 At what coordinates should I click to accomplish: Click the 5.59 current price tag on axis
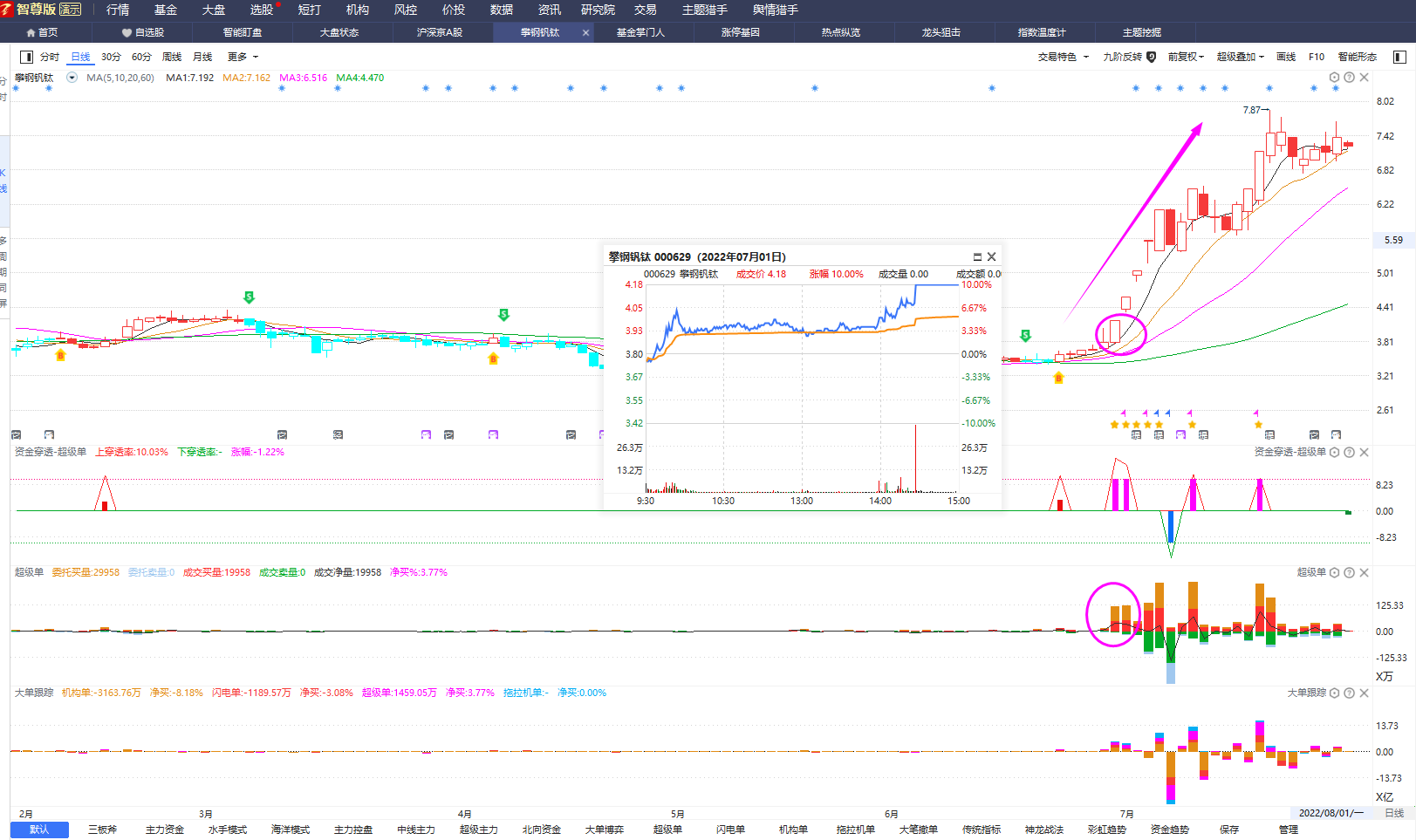tap(1393, 240)
